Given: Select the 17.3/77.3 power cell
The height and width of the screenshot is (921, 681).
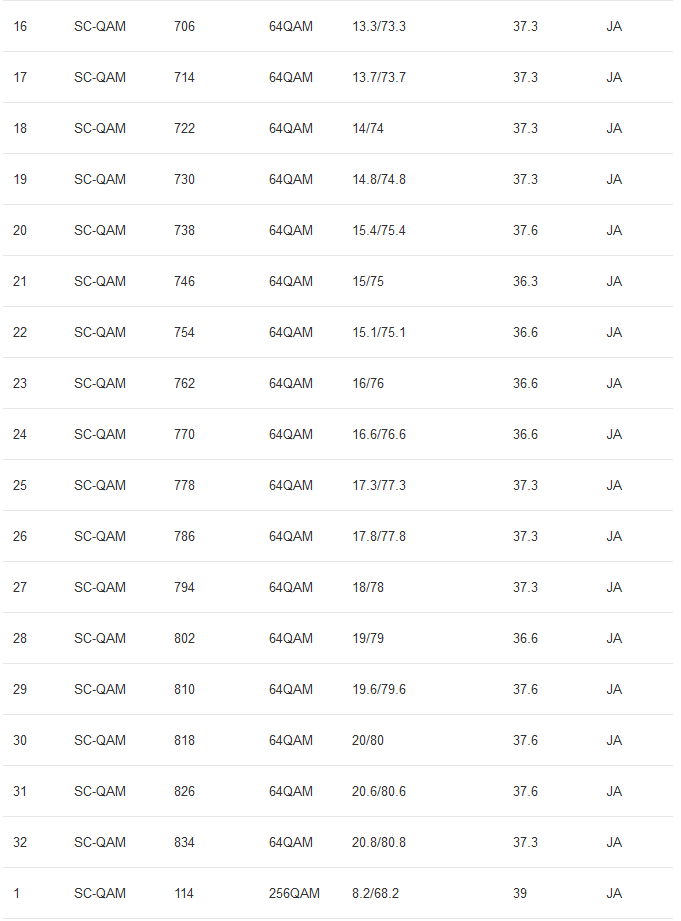Looking at the screenshot, I should [x=379, y=486].
